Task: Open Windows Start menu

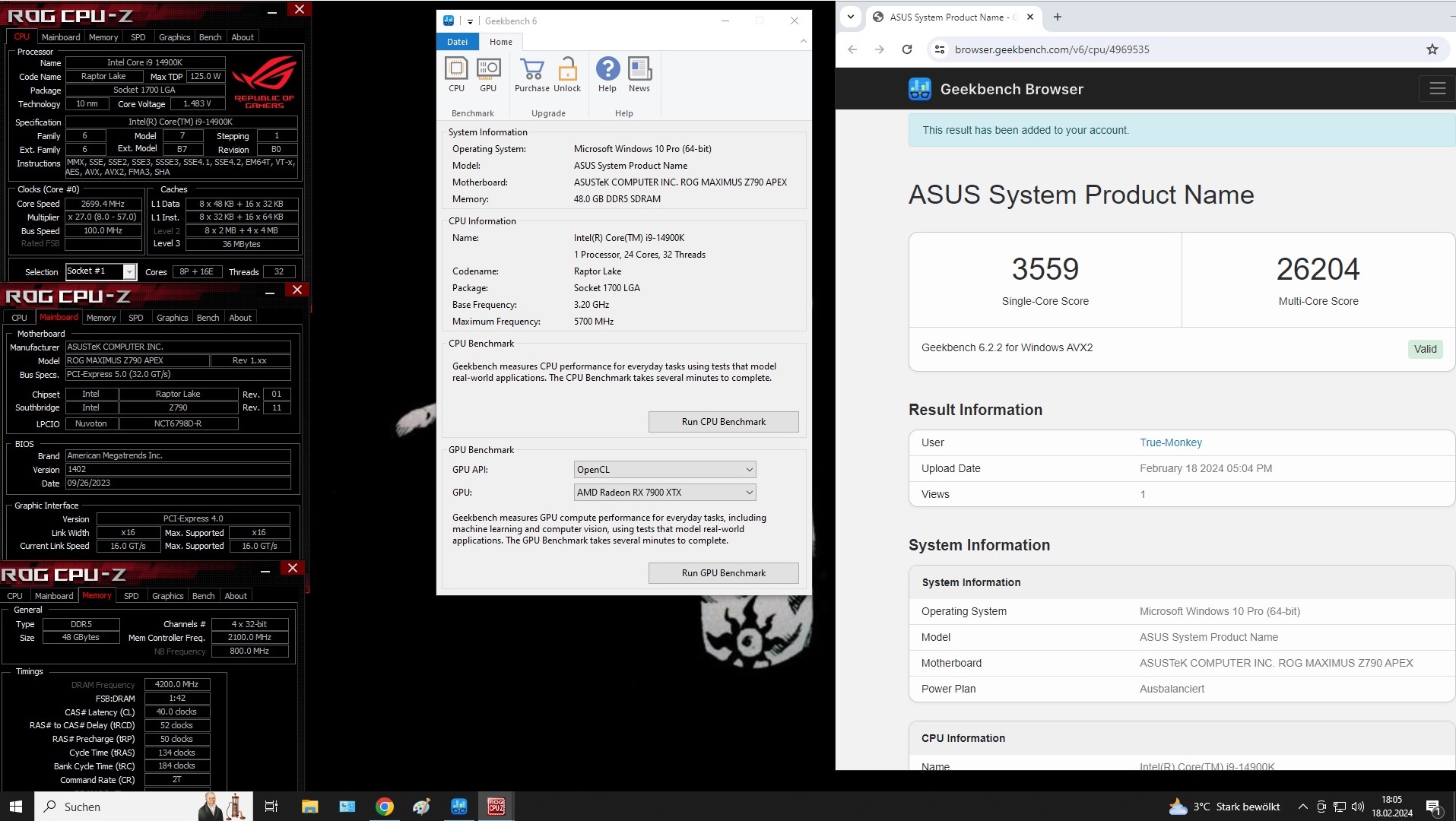Action: (x=17, y=807)
